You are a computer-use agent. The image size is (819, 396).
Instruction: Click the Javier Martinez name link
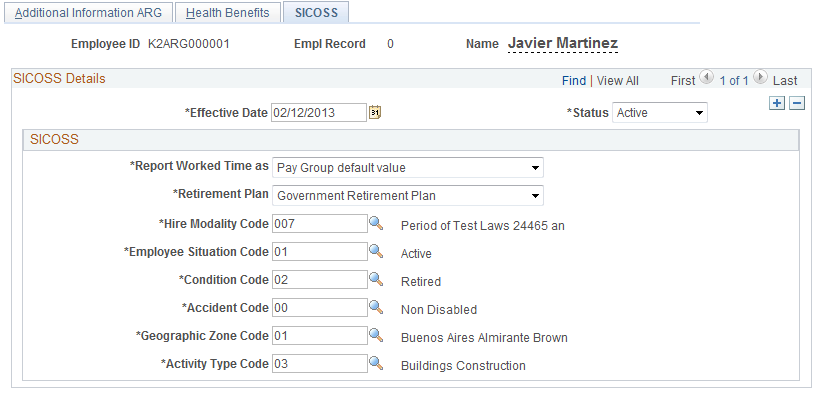click(x=563, y=43)
